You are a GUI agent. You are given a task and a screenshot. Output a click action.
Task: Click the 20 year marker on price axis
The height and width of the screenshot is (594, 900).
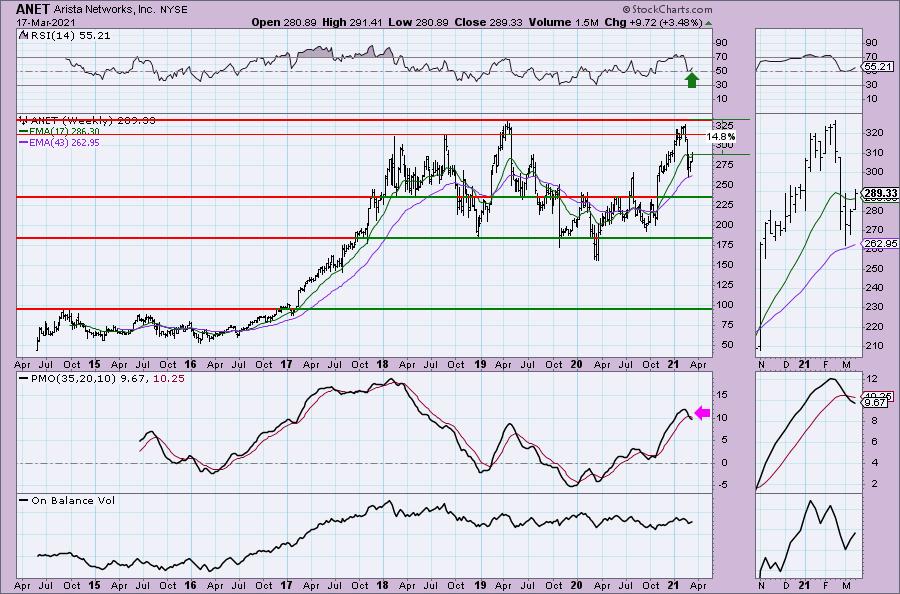pyautogui.click(x=576, y=364)
